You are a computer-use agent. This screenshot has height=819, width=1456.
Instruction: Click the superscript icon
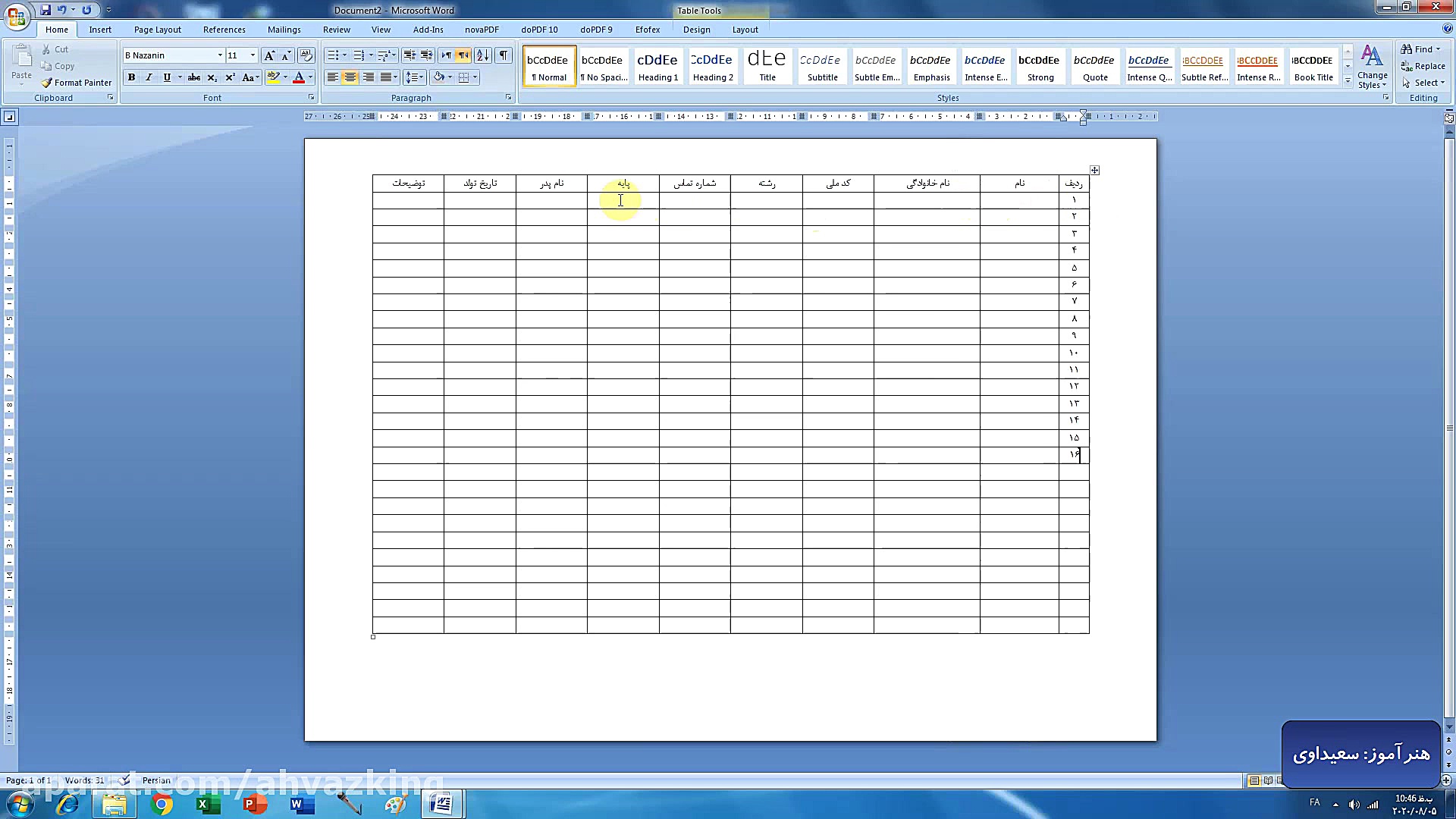pos(230,77)
